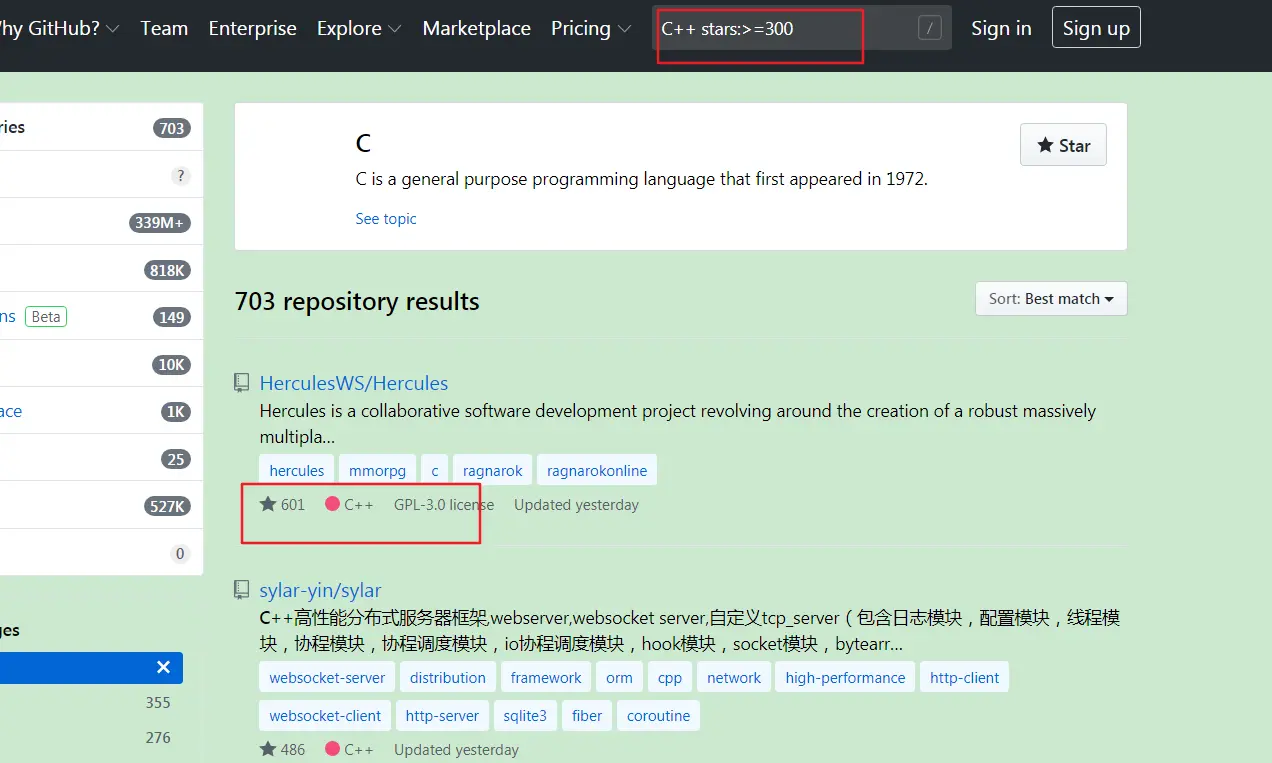Select the orm topic tag
Image resolution: width=1272 pixels, height=763 pixels.
pyautogui.click(x=620, y=677)
